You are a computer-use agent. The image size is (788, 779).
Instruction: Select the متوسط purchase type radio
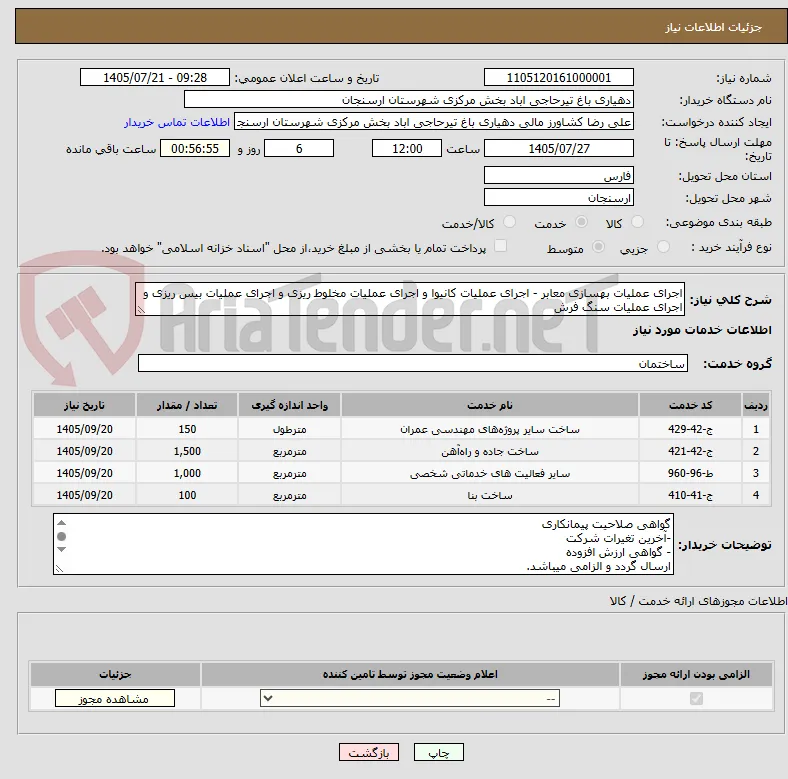coord(598,246)
